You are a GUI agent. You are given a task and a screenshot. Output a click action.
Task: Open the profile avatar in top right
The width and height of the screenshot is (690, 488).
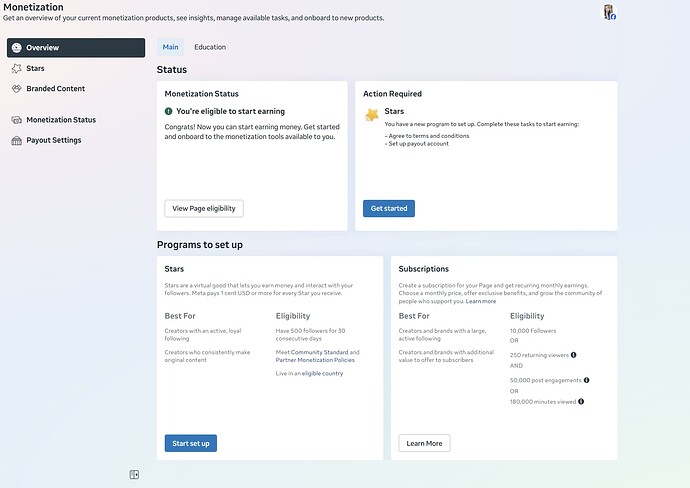[608, 12]
